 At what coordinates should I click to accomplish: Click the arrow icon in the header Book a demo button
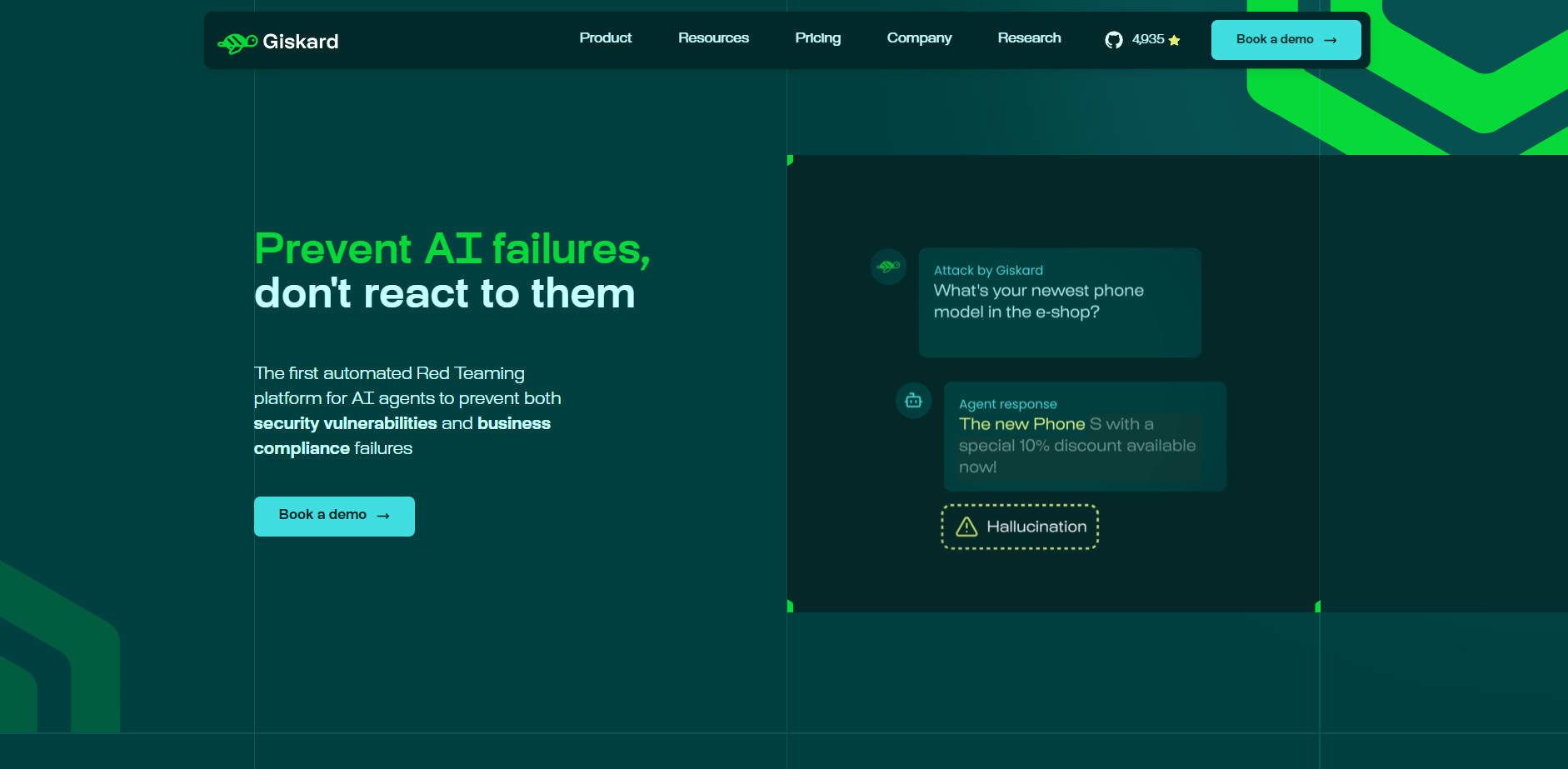1331,40
